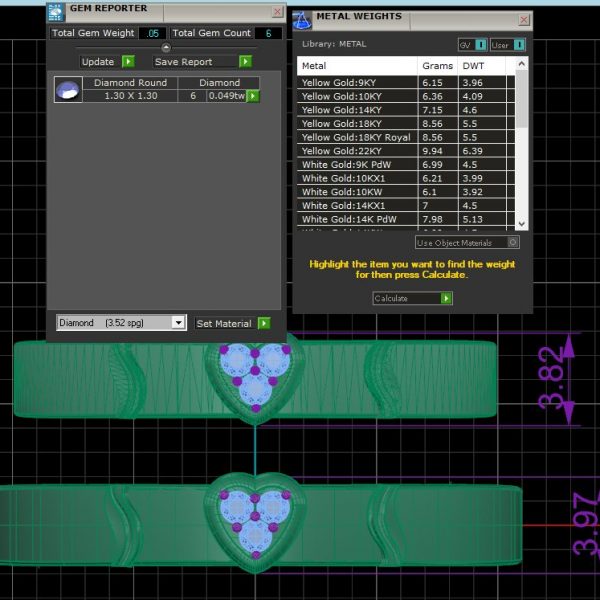
Task: Click the Save Report button
Action: click(202, 62)
